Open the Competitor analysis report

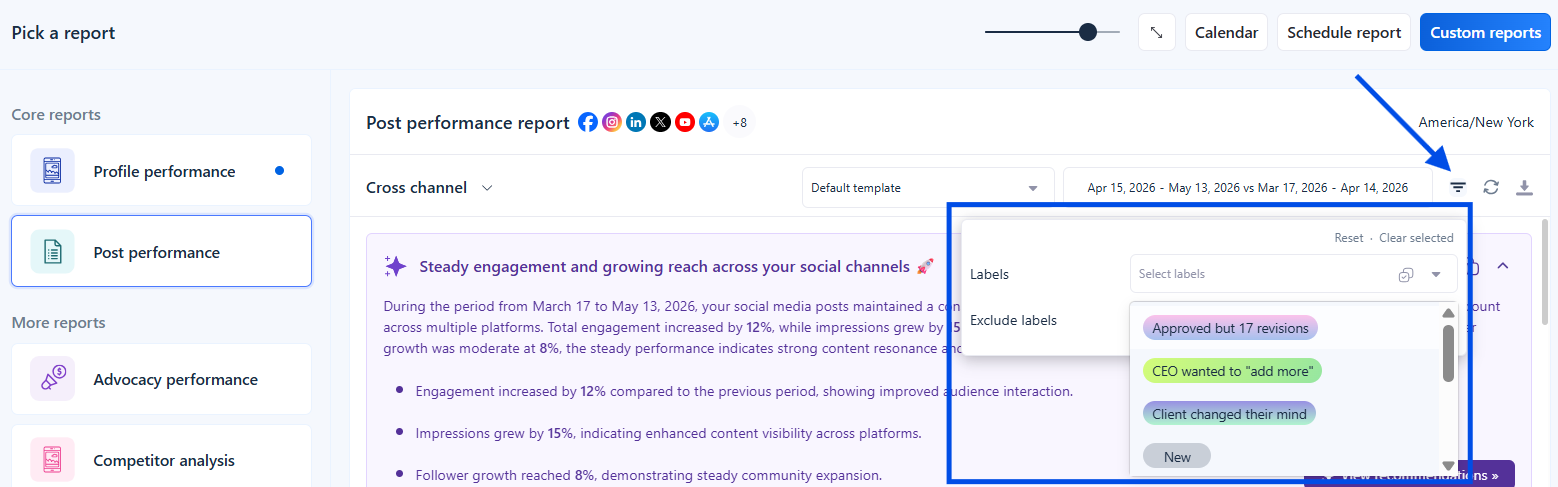161,460
